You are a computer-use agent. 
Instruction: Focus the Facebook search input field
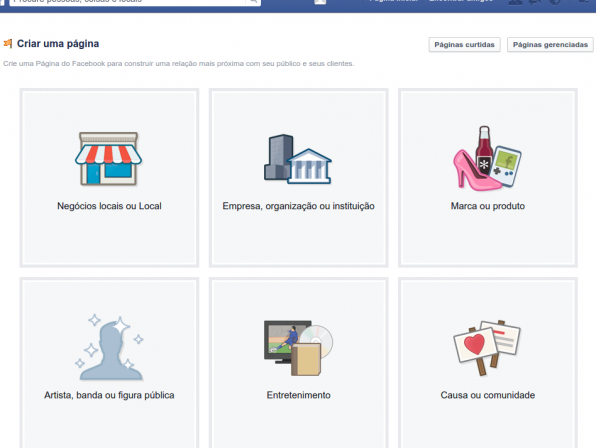pyautogui.click(x=128, y=2)
